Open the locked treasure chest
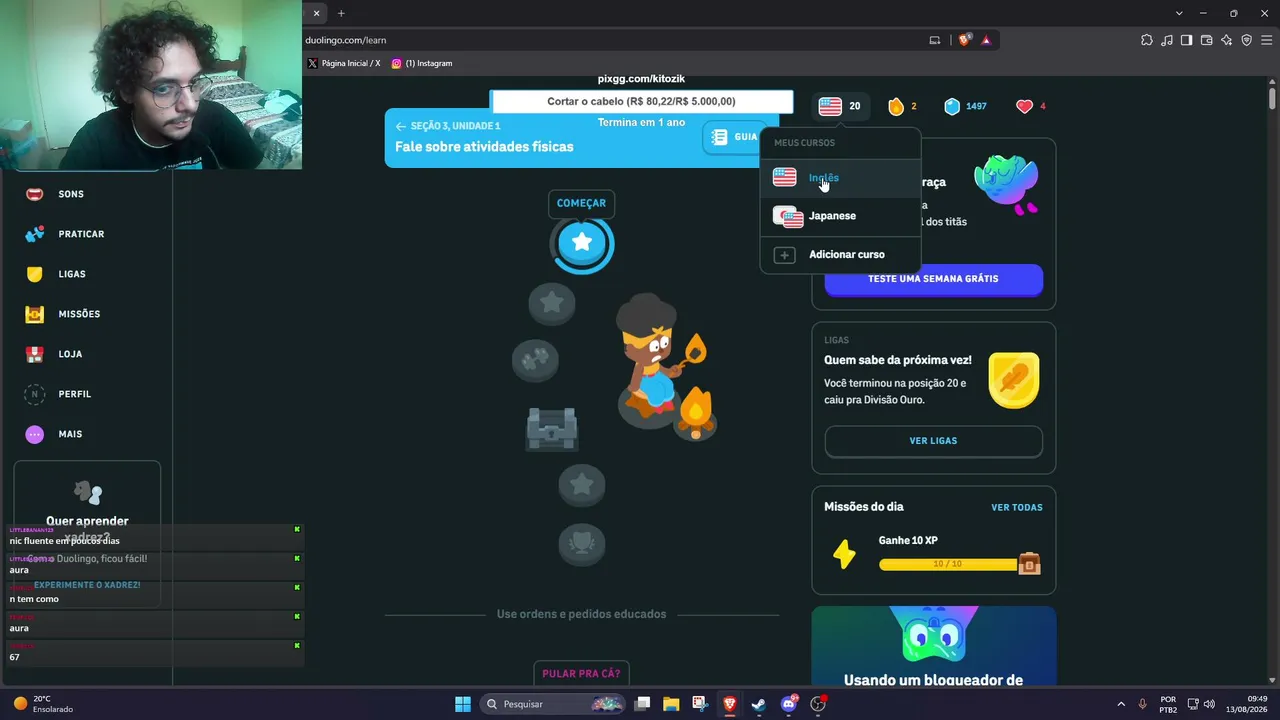This screenshot has width=1280, height=720. [552, 429]
